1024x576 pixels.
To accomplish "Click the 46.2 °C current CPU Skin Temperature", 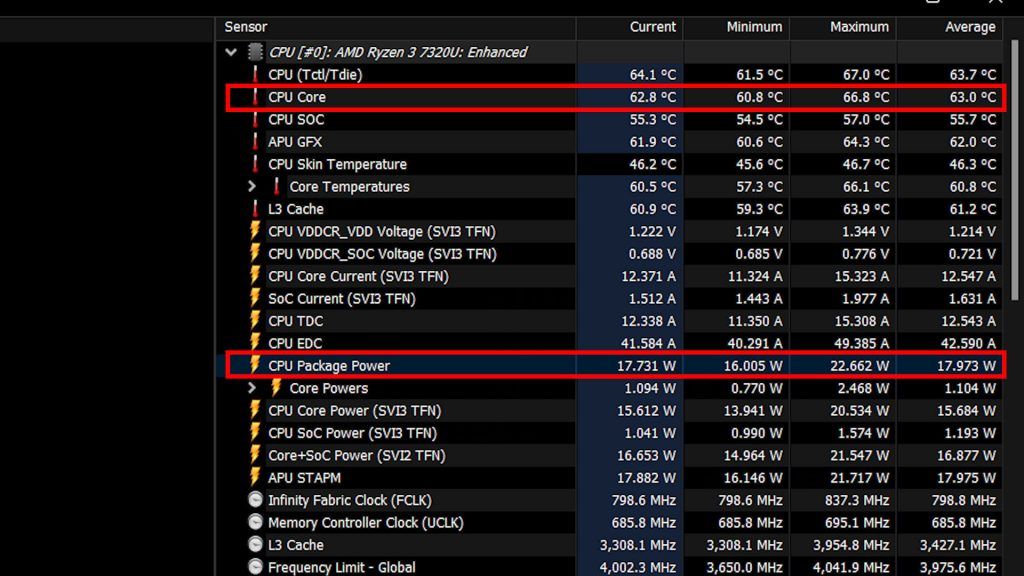I will (652, 165).
